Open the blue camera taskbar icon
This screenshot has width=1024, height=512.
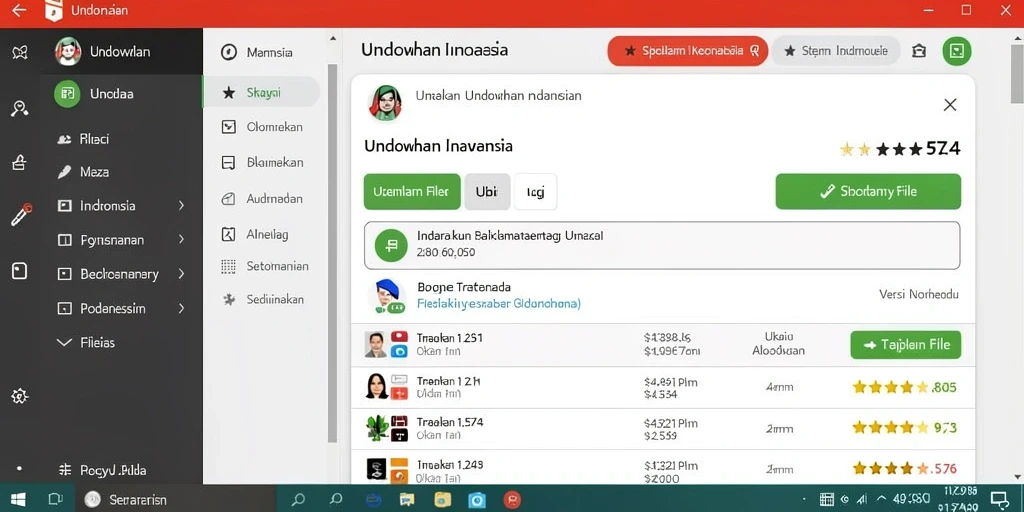coord(477,500)
